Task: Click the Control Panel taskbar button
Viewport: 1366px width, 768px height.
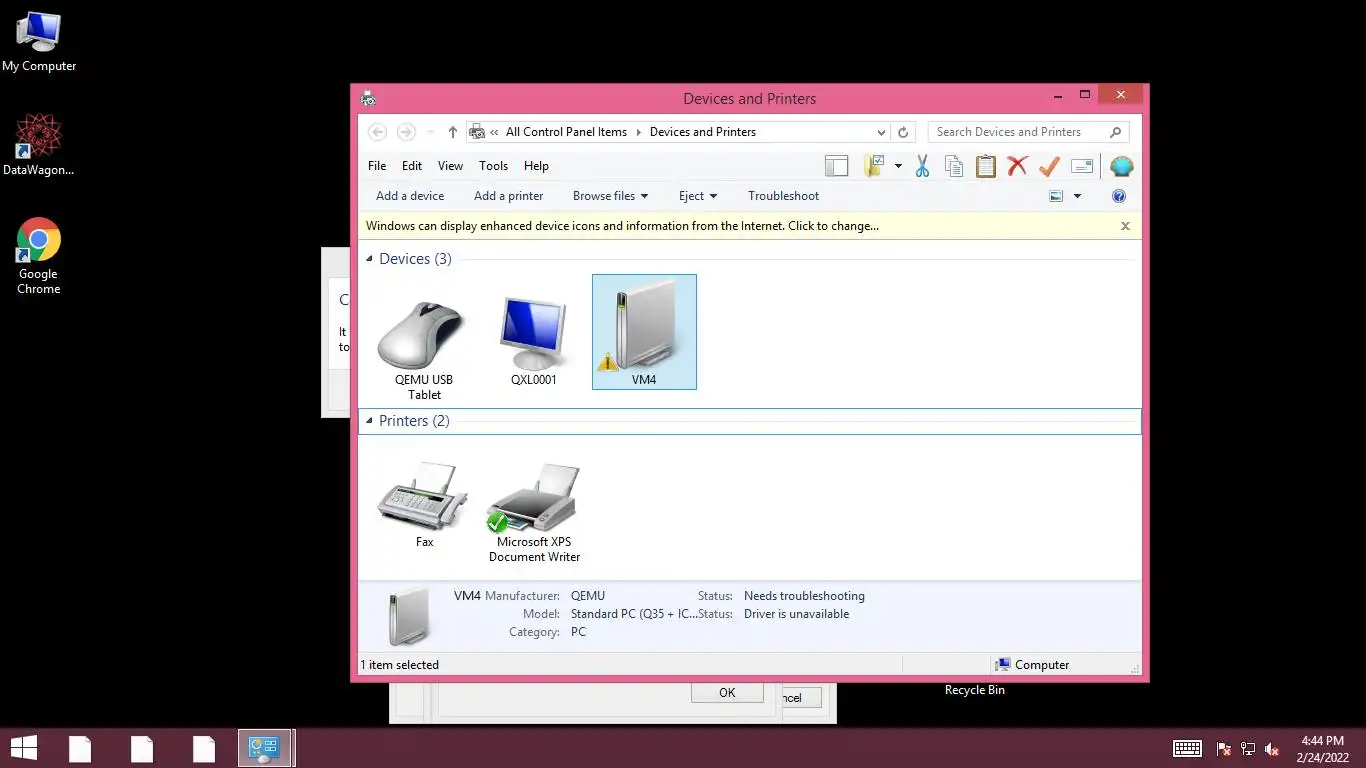Action: click(x=265, y=748)
